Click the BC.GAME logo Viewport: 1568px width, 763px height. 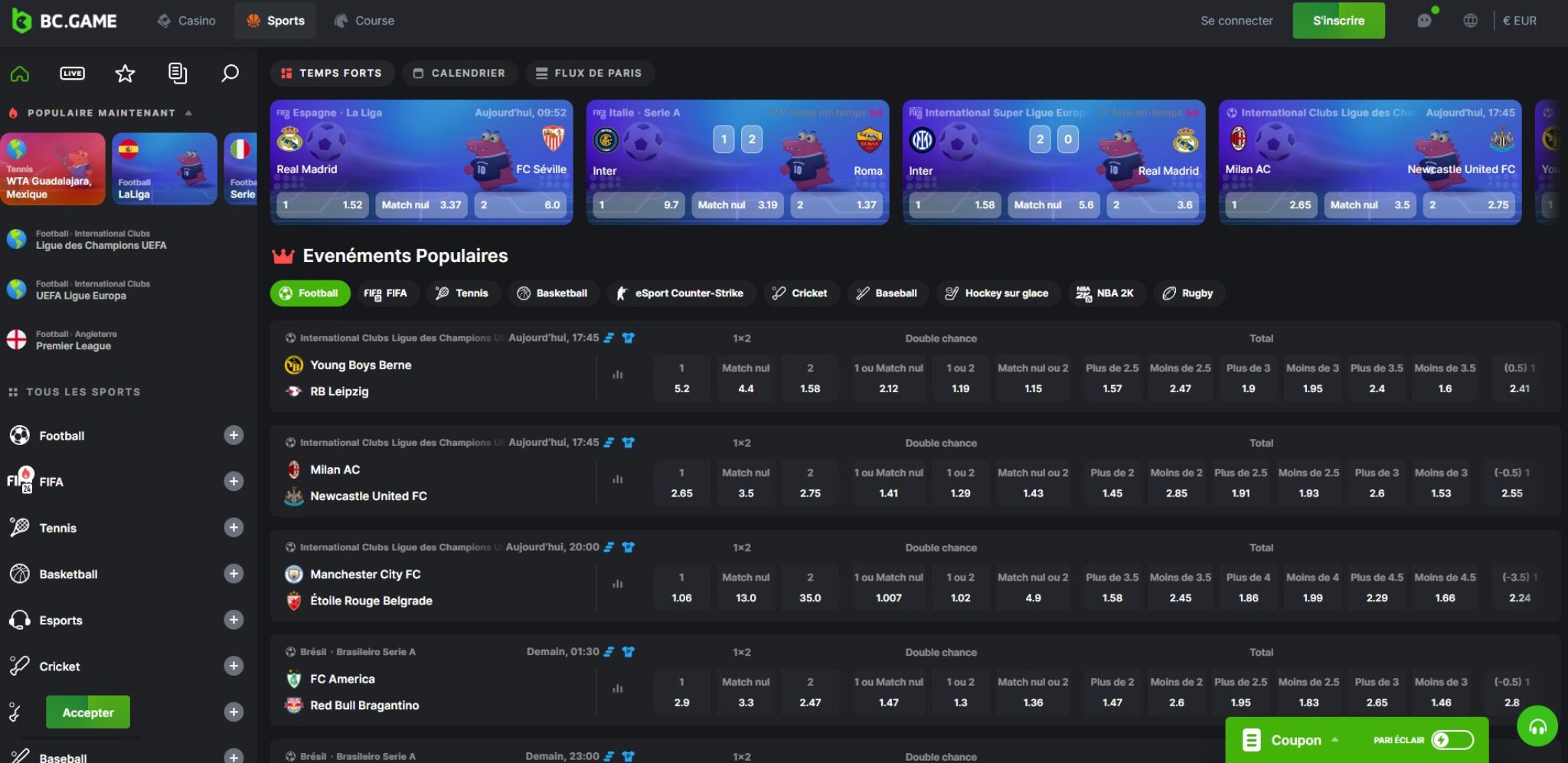[x=64, y=21]
